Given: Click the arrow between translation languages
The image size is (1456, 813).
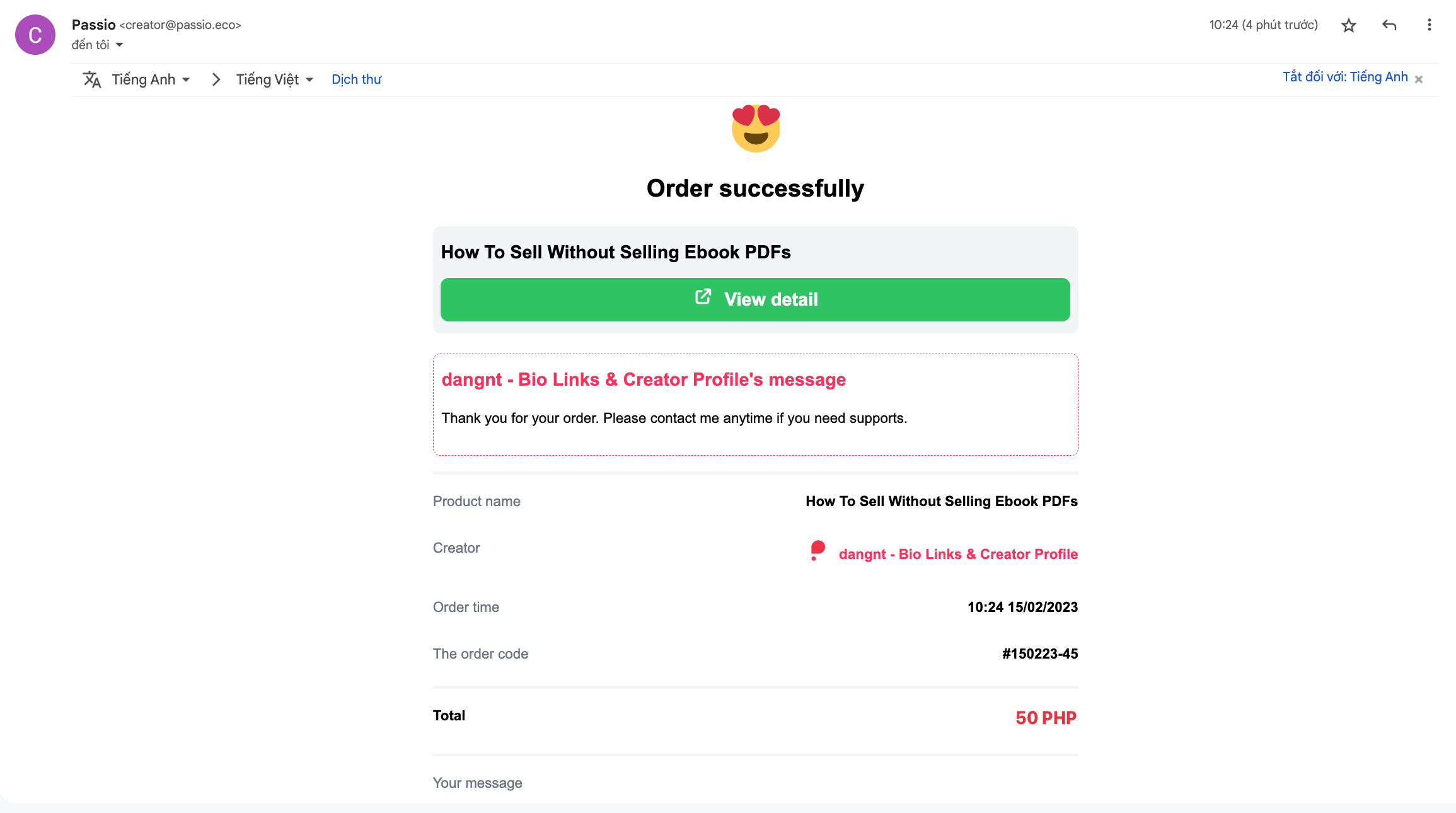Looking at the screenshot, I should 216,79.
